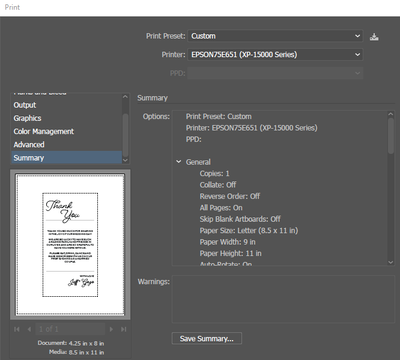Image resolution: width=400 pixels, height=360 pixels.
Task: Click the save print preset icon
Action: click(374, 37)
